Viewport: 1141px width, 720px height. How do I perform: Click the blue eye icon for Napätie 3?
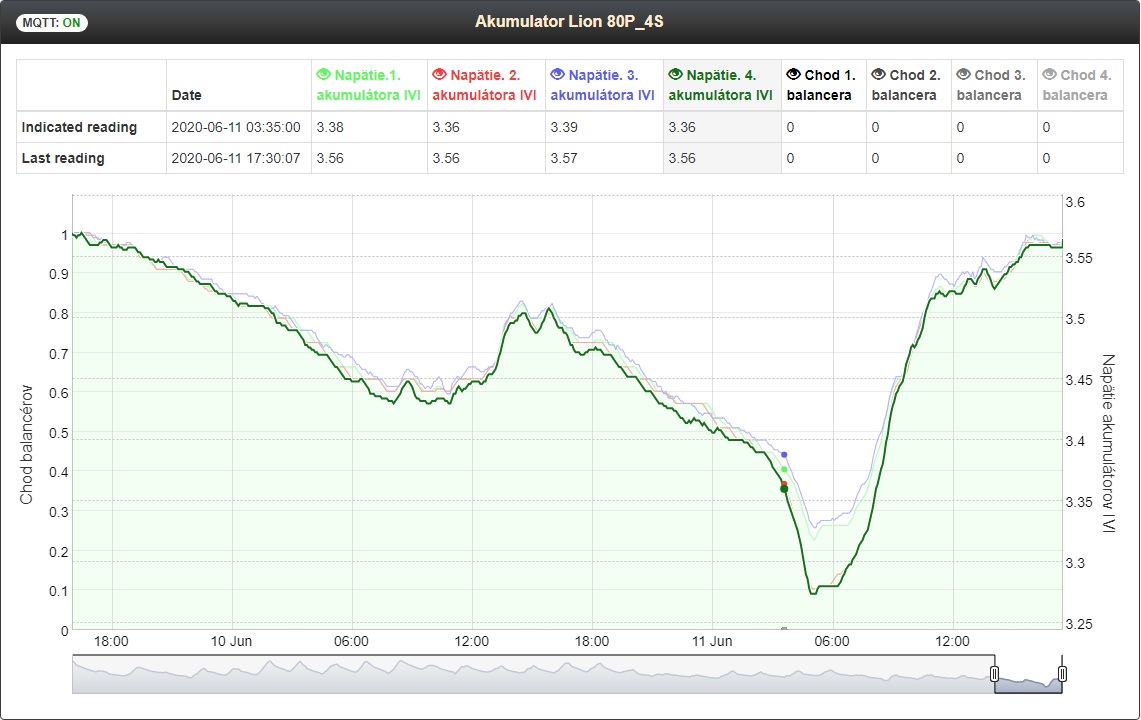(x=557, y=75)
